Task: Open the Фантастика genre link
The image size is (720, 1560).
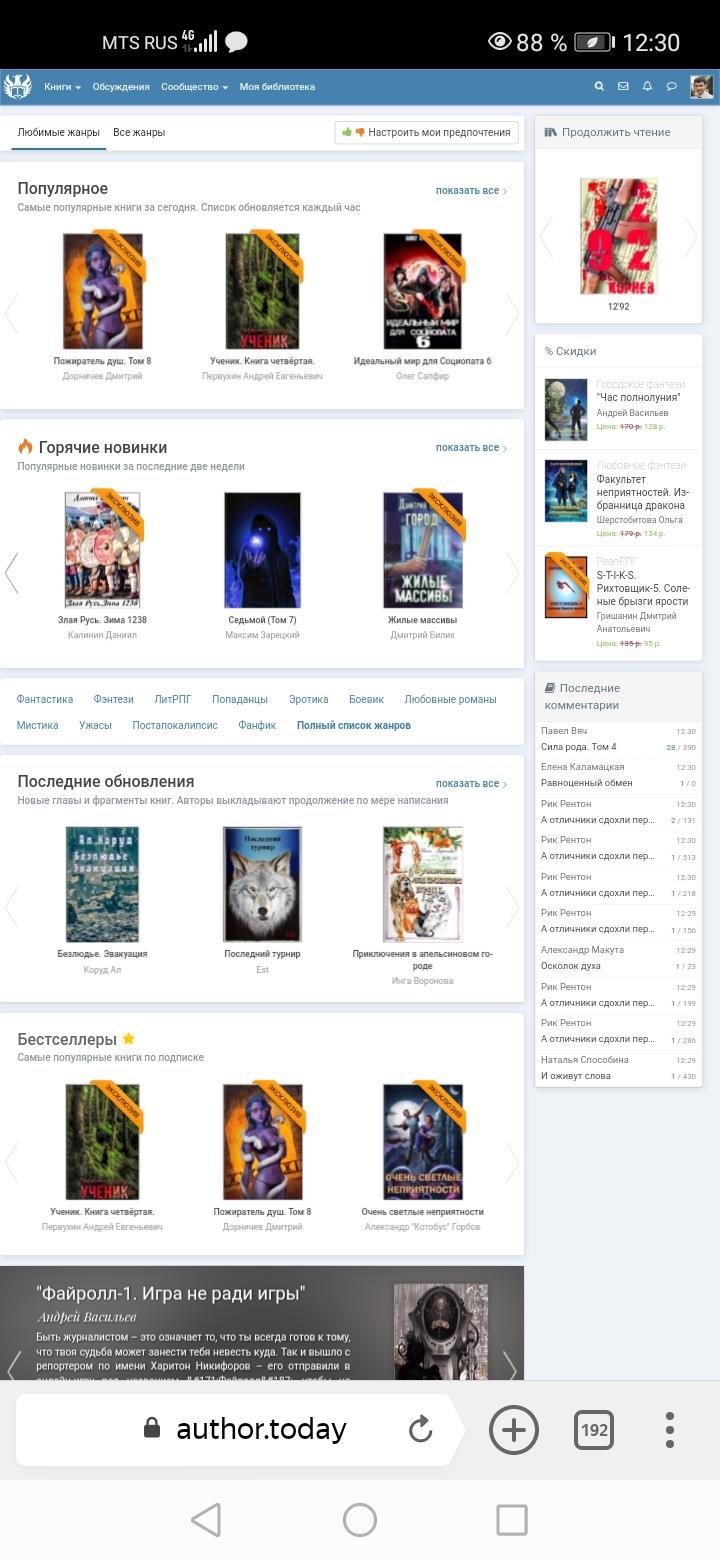Action: 45,699
